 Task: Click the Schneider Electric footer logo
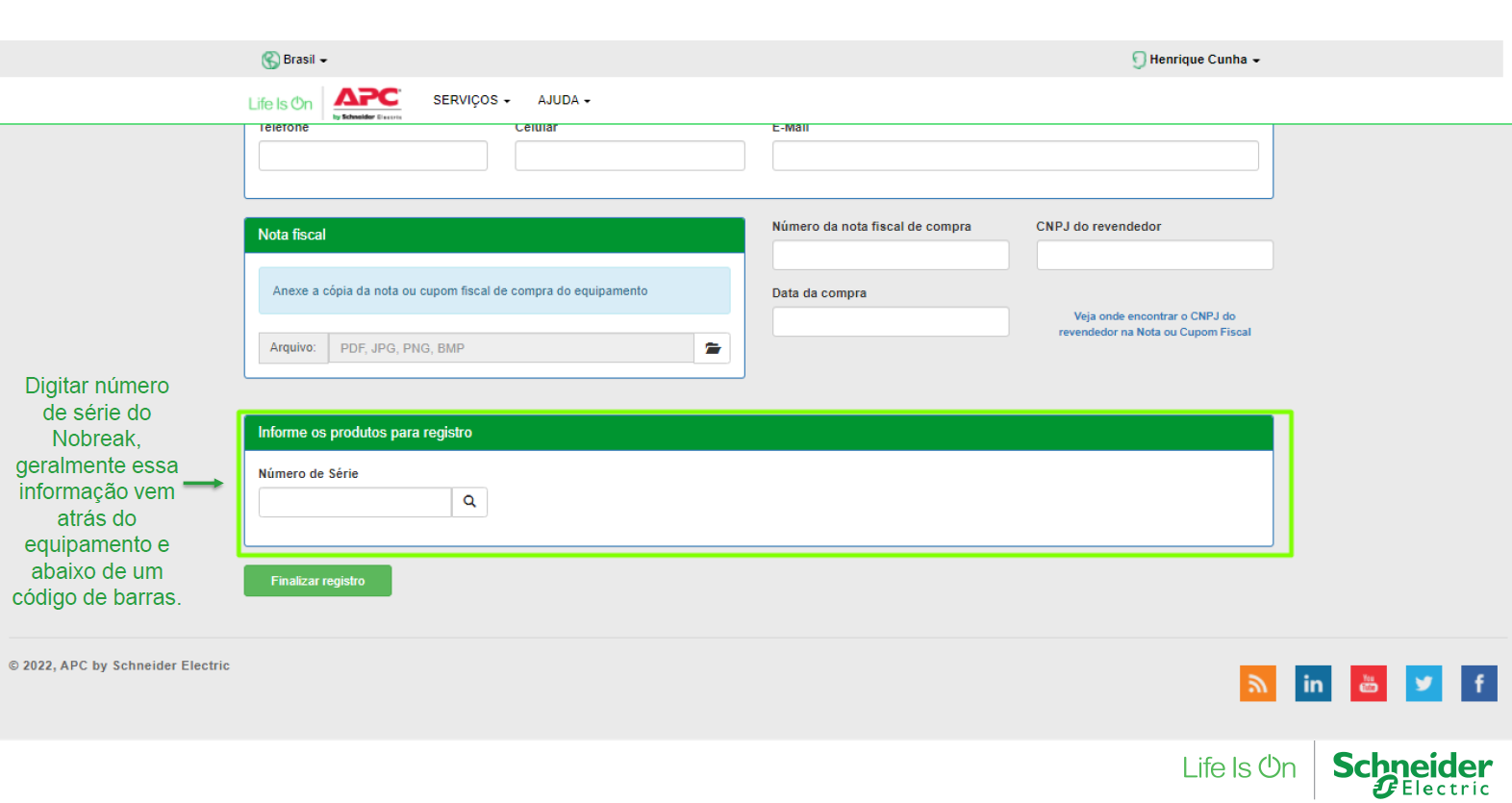tap(1412, 774)
